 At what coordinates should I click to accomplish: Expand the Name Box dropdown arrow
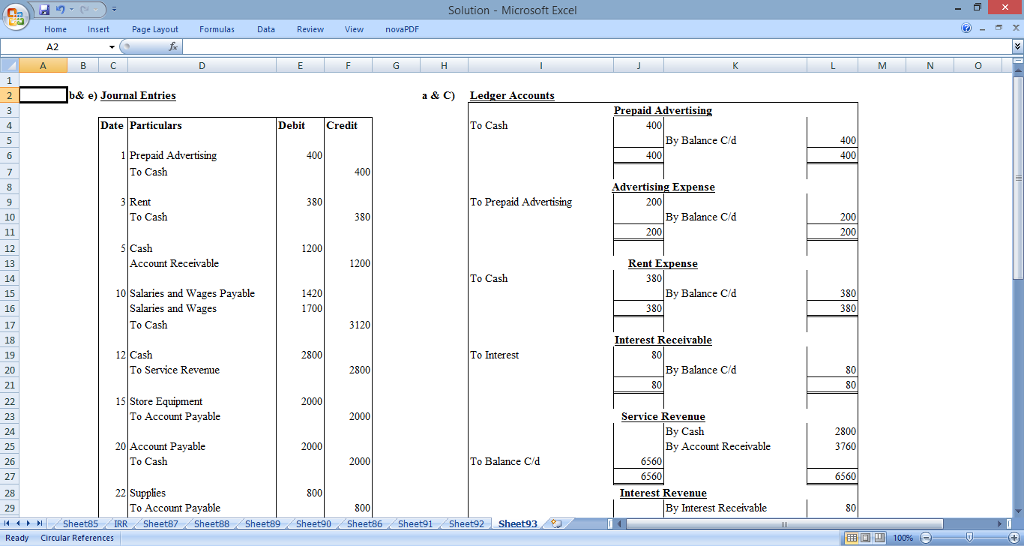click(x=112, y=47)
